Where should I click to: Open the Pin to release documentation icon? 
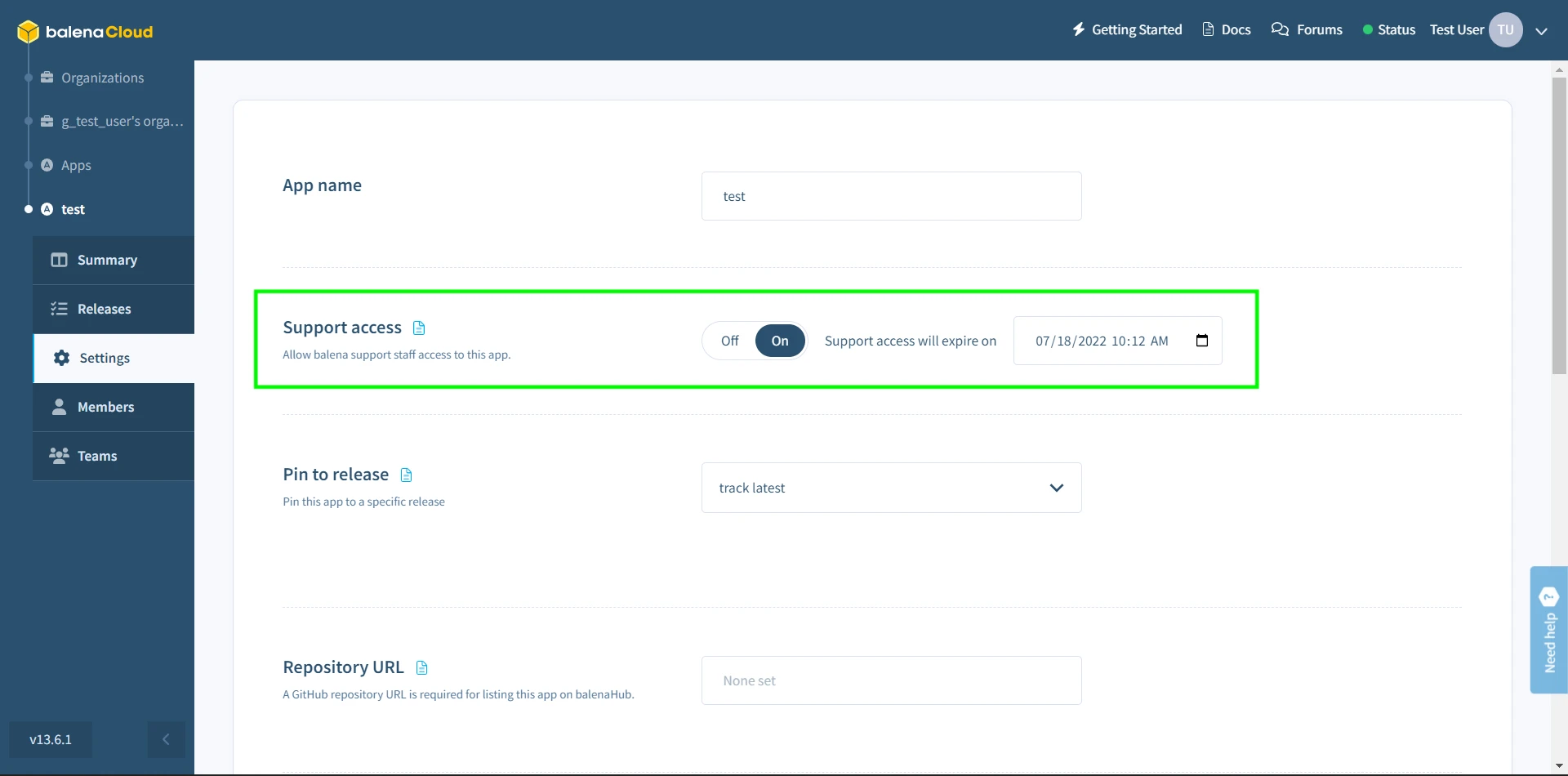point(407,474)
